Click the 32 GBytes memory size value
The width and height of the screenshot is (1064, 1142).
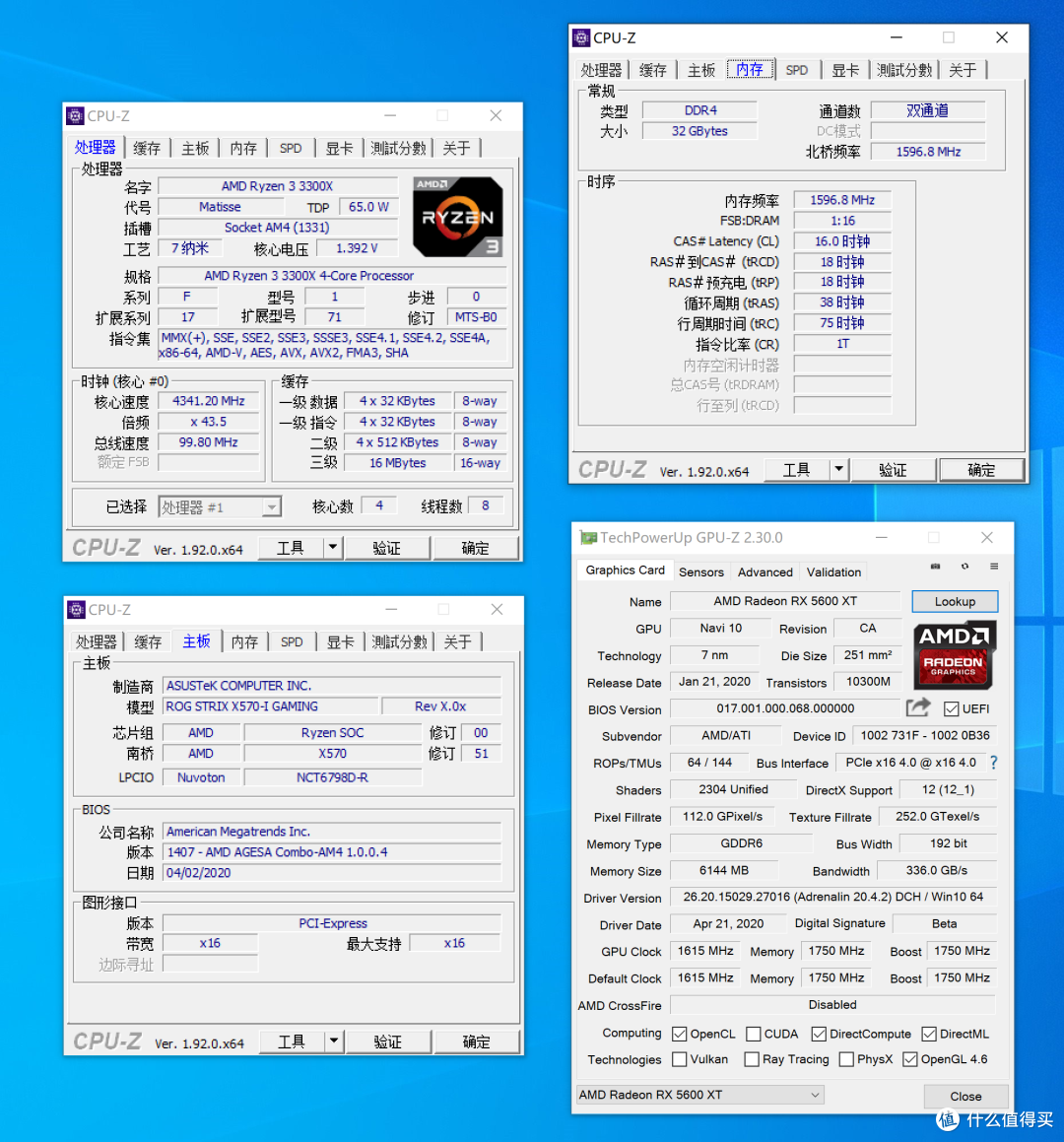[699, 131]
